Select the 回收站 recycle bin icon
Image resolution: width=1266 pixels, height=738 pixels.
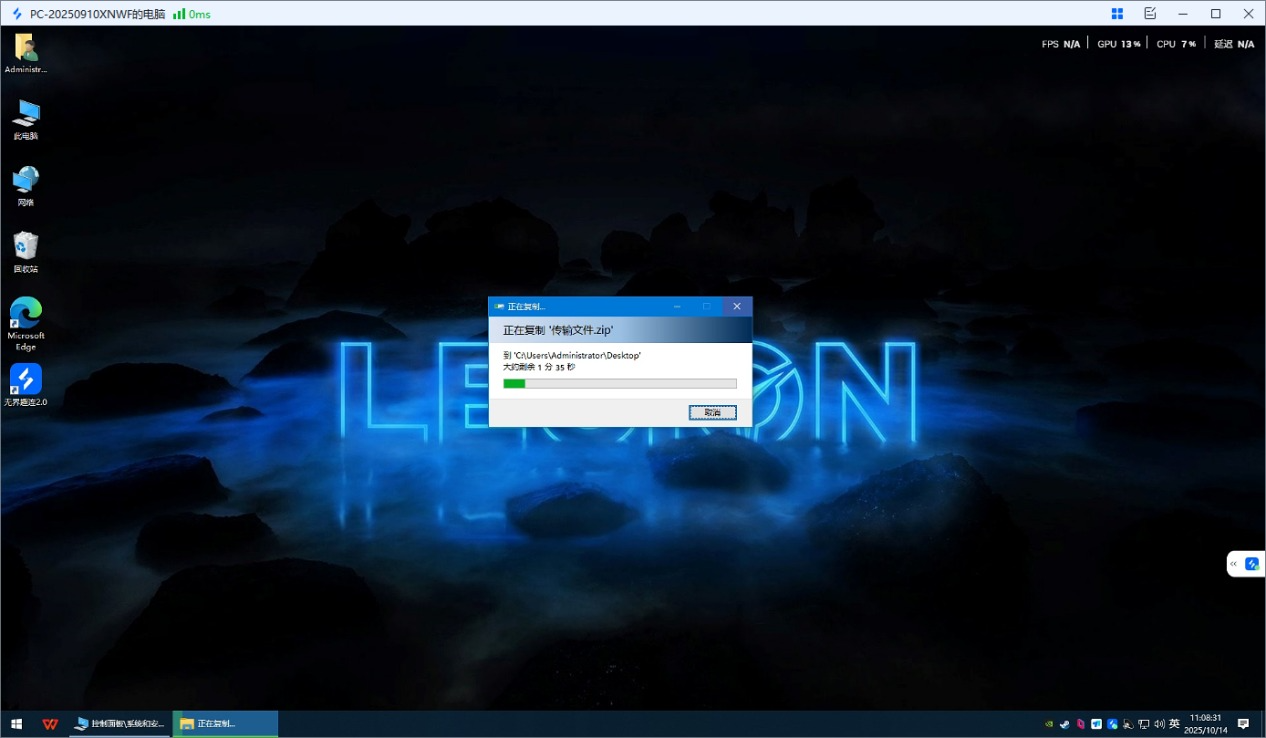(26, 252)
